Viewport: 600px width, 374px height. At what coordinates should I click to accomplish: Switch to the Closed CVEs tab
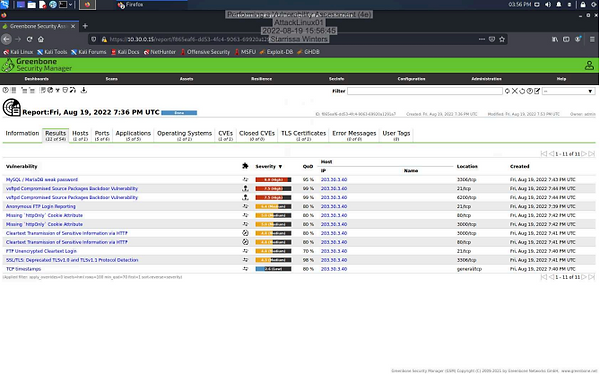pyautogui.click(x=257, y=135)
